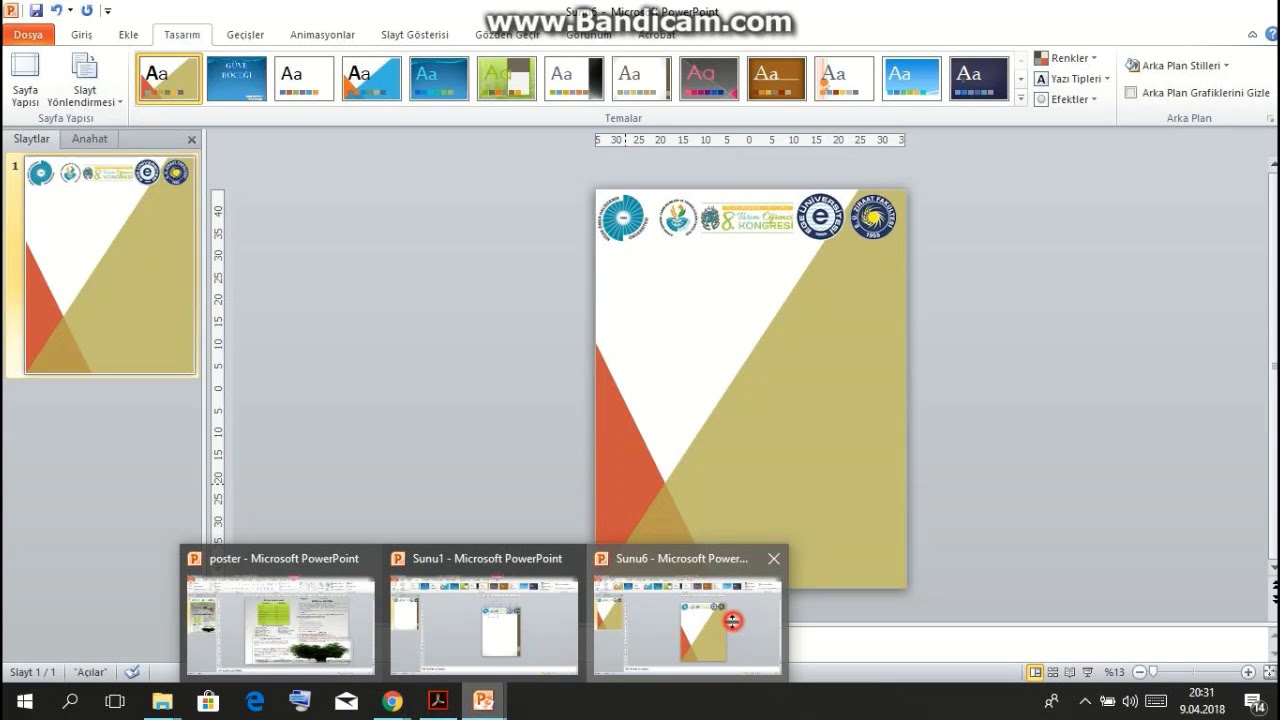Open Sayfa Yapısı page setup
The width and height of the screenshot is (1280, 720).
pyautogui.click(x=25, y=80)
